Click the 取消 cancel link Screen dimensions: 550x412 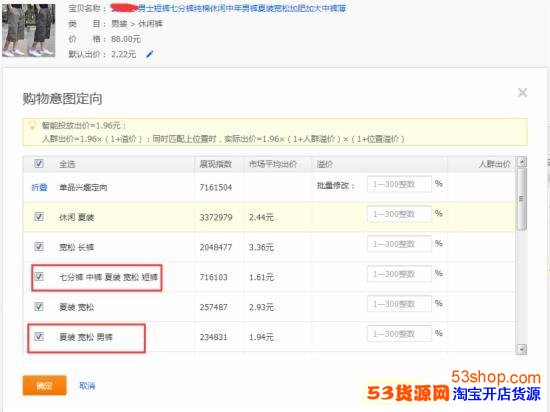[87, 386]
